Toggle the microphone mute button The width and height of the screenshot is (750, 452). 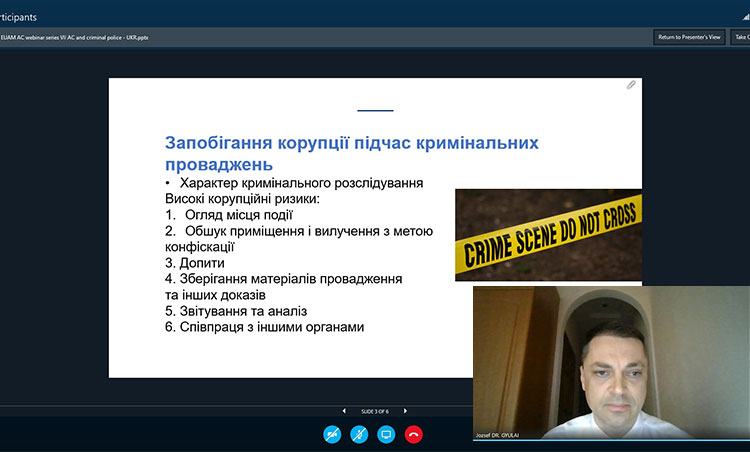pos(359,434)
